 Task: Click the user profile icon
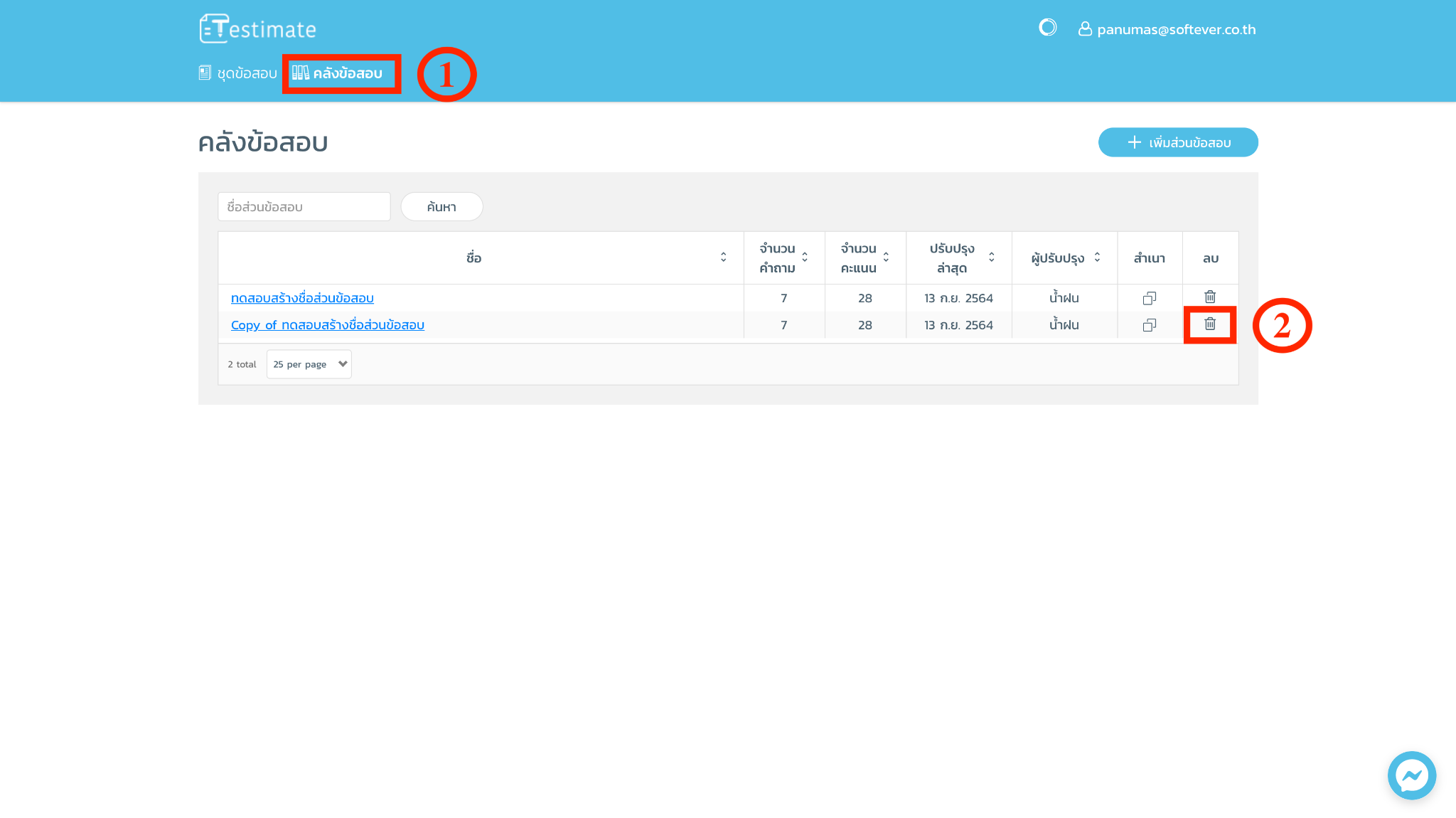1084,28
